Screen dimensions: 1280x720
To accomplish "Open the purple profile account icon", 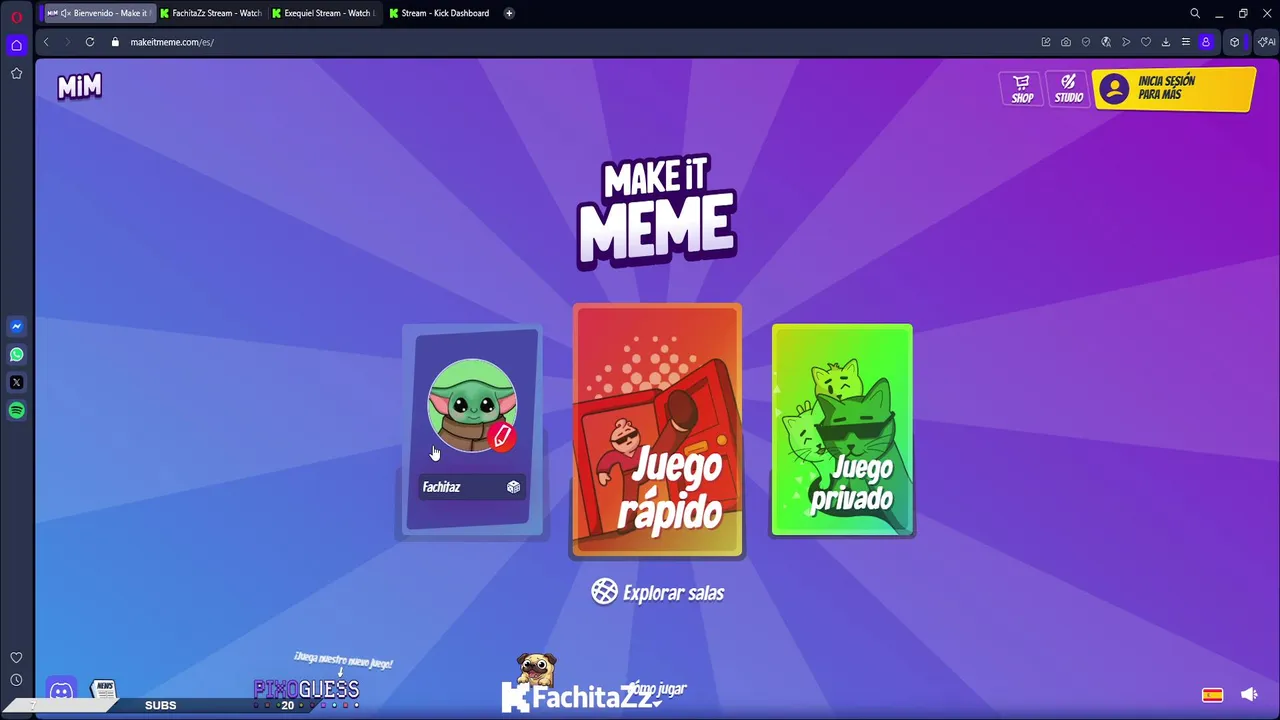I will [1206, 42].
